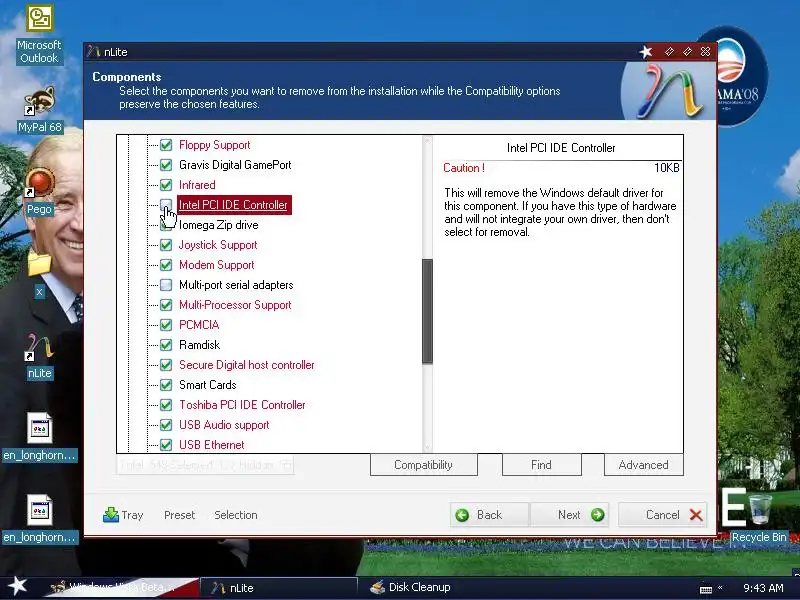Uncheck the Joystick Support checkbox
Screen dimensions: 800x600
(166, 245)
